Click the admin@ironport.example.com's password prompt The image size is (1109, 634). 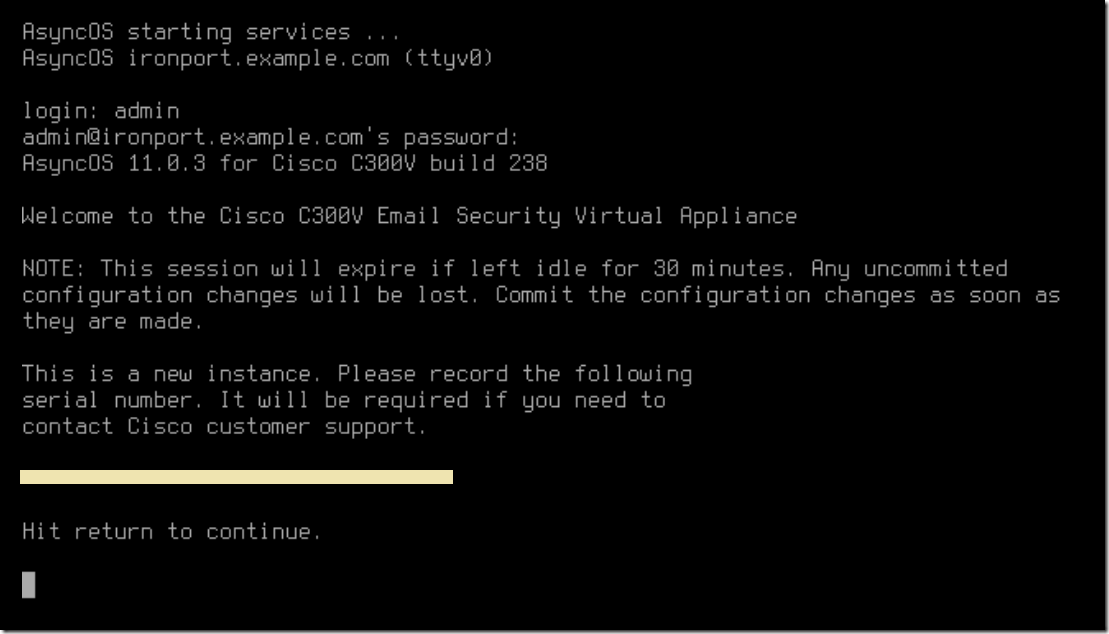pos(271,137)
